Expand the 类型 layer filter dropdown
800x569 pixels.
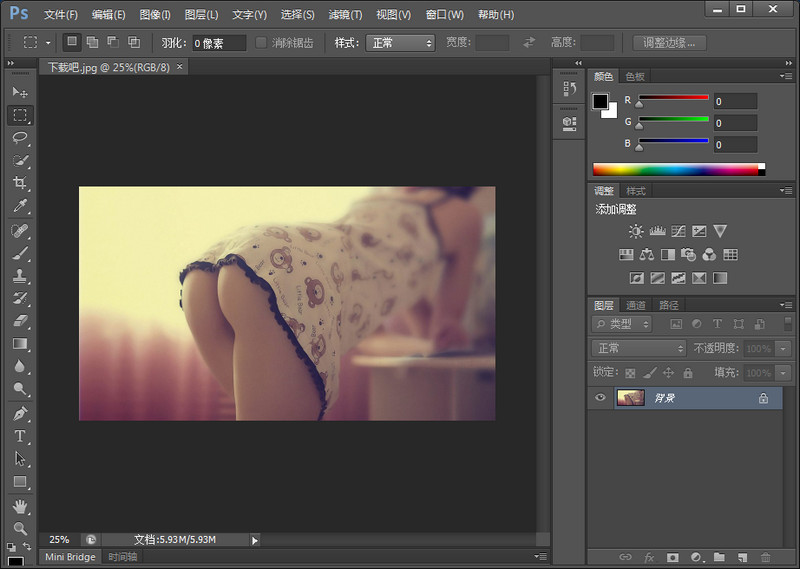pos(622,324)
